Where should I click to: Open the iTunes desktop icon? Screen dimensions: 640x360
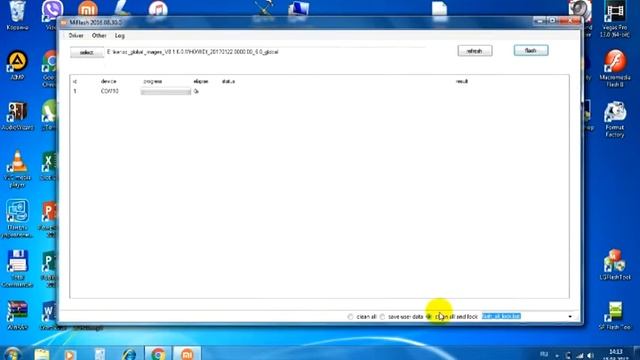(158, 8)
